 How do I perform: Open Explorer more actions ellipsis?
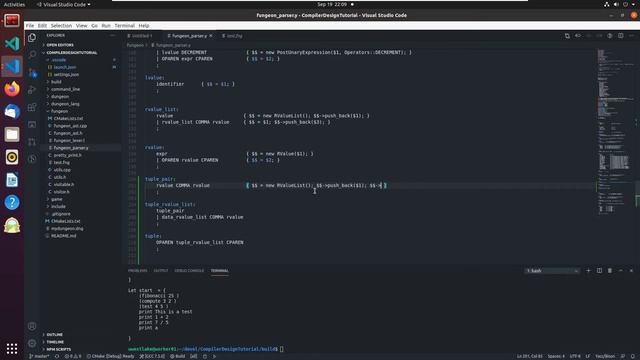pos(112,36)
